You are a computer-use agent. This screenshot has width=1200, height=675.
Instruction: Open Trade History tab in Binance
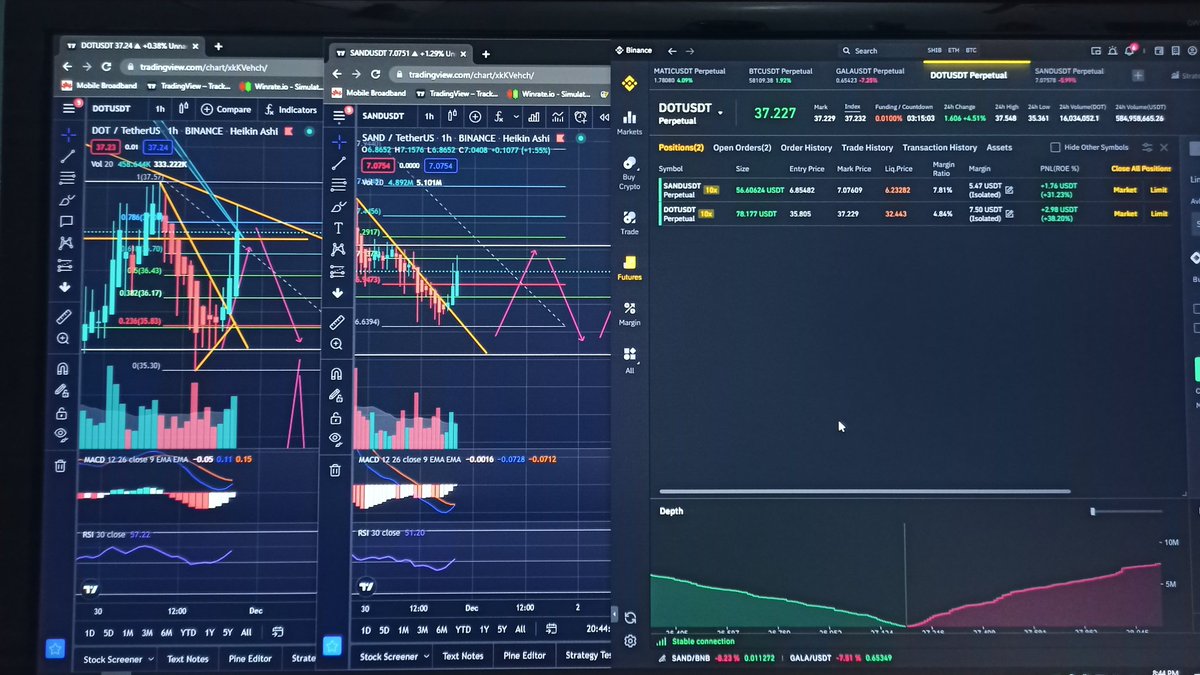click(866, 147)
